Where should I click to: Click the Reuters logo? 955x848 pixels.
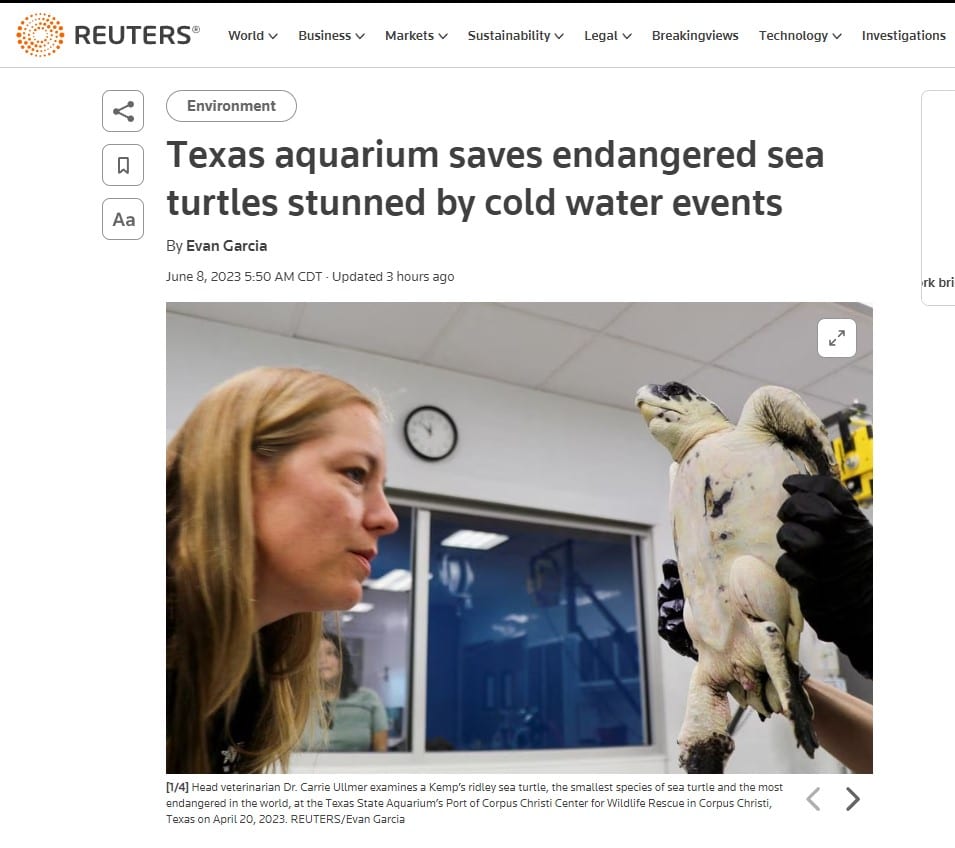tap(108, 35)
